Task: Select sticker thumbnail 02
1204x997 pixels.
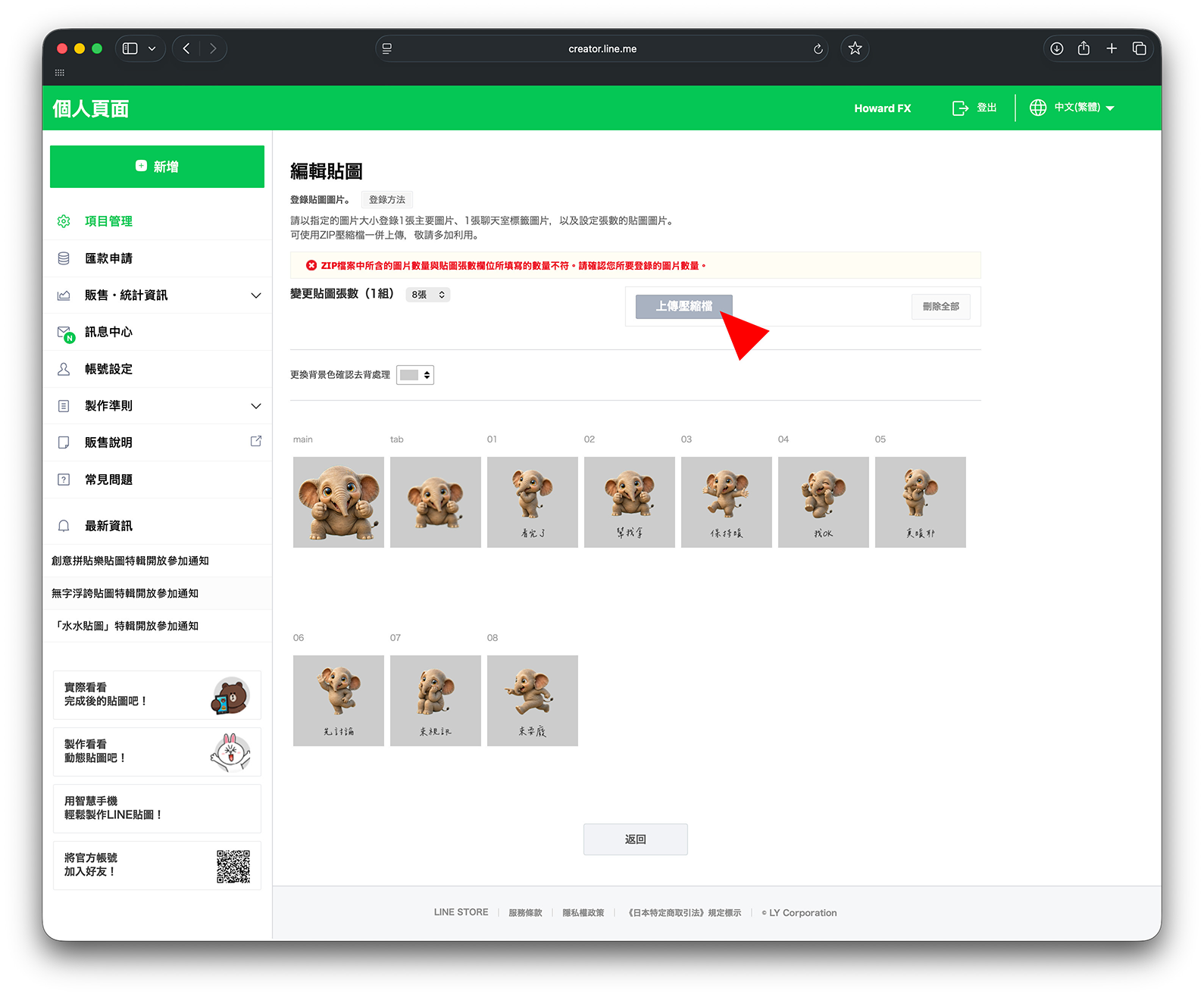Action: click(x=630, y=502)
